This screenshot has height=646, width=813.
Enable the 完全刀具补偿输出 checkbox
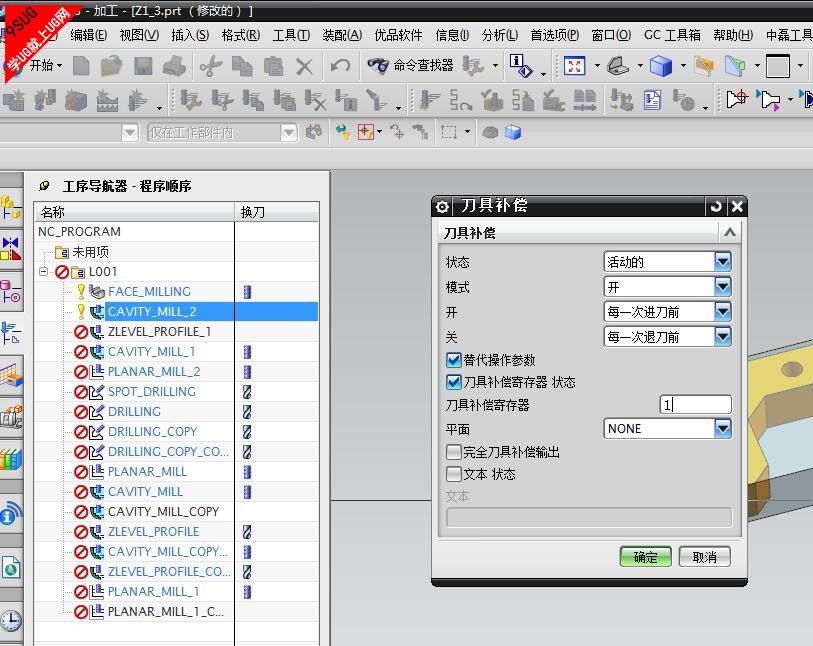453,452
